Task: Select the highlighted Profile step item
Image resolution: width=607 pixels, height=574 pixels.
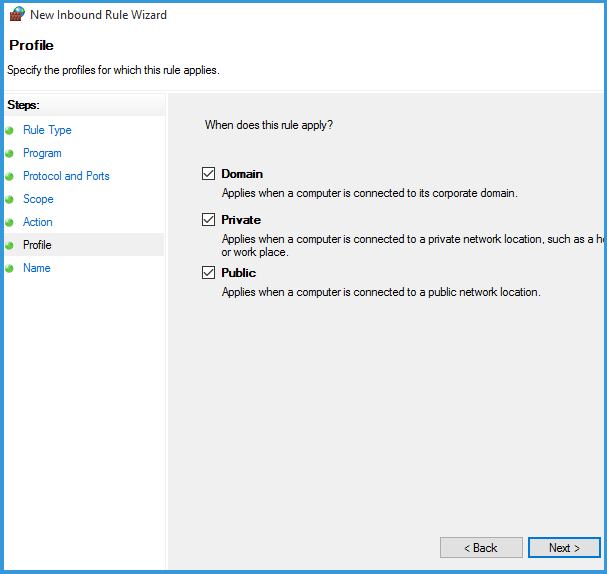Action: pos(37,245)
